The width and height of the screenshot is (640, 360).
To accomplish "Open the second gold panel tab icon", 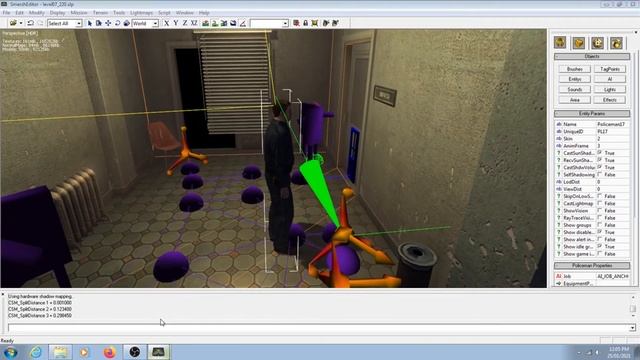I will coord(579,43).
